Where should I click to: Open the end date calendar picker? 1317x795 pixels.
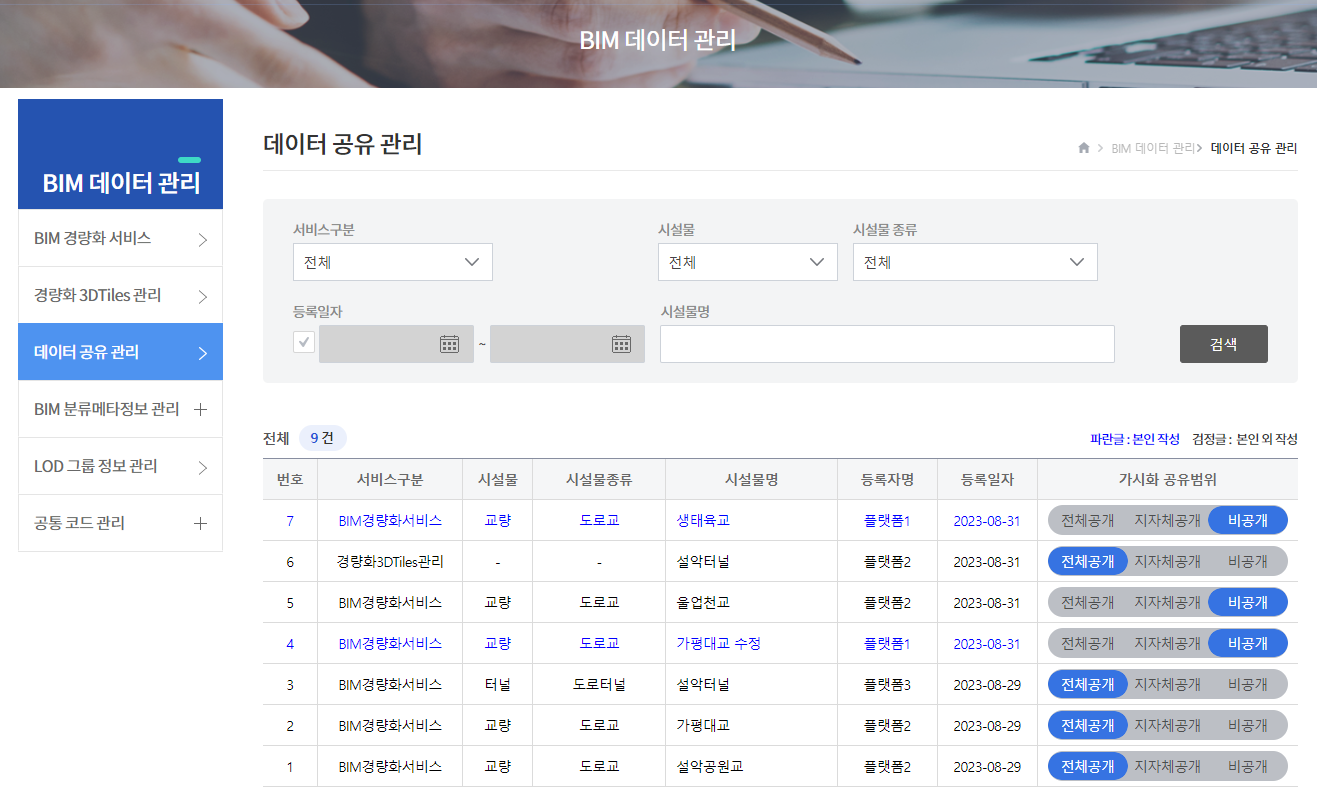[620, 342]
